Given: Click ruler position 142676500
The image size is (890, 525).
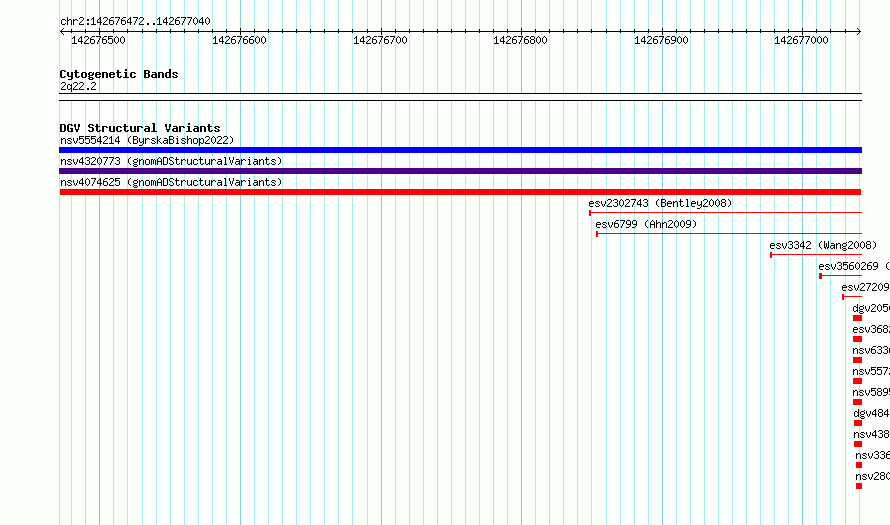Looking at the screenshot, I should click(x=98, y=40).
